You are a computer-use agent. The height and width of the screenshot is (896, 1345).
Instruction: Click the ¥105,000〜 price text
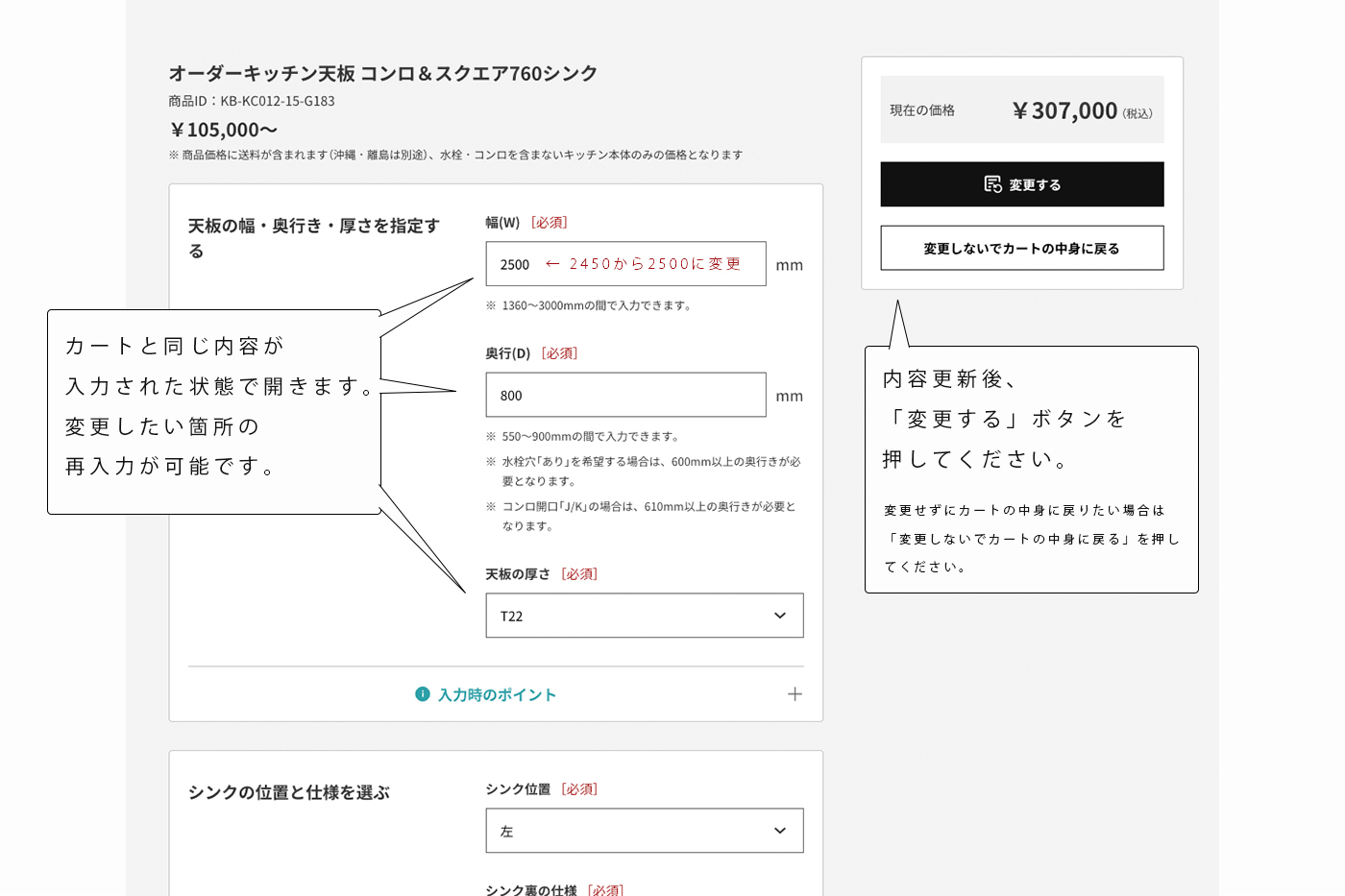point(223,129)
